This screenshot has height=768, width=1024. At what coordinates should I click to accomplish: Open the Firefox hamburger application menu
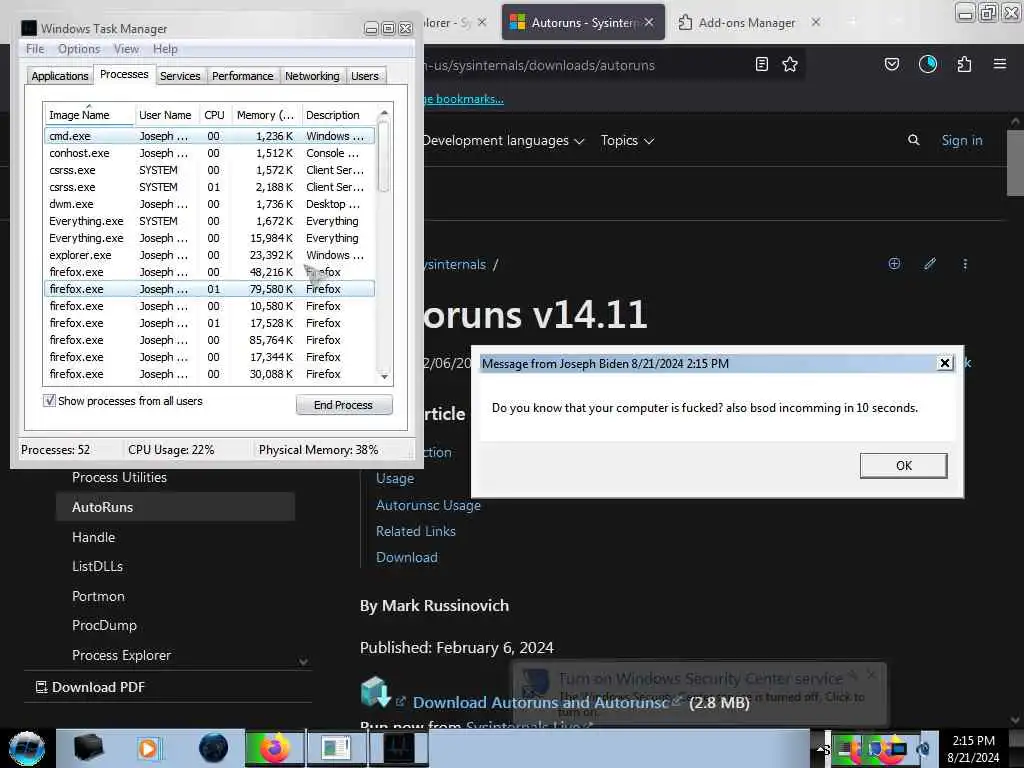[1000, 64]
